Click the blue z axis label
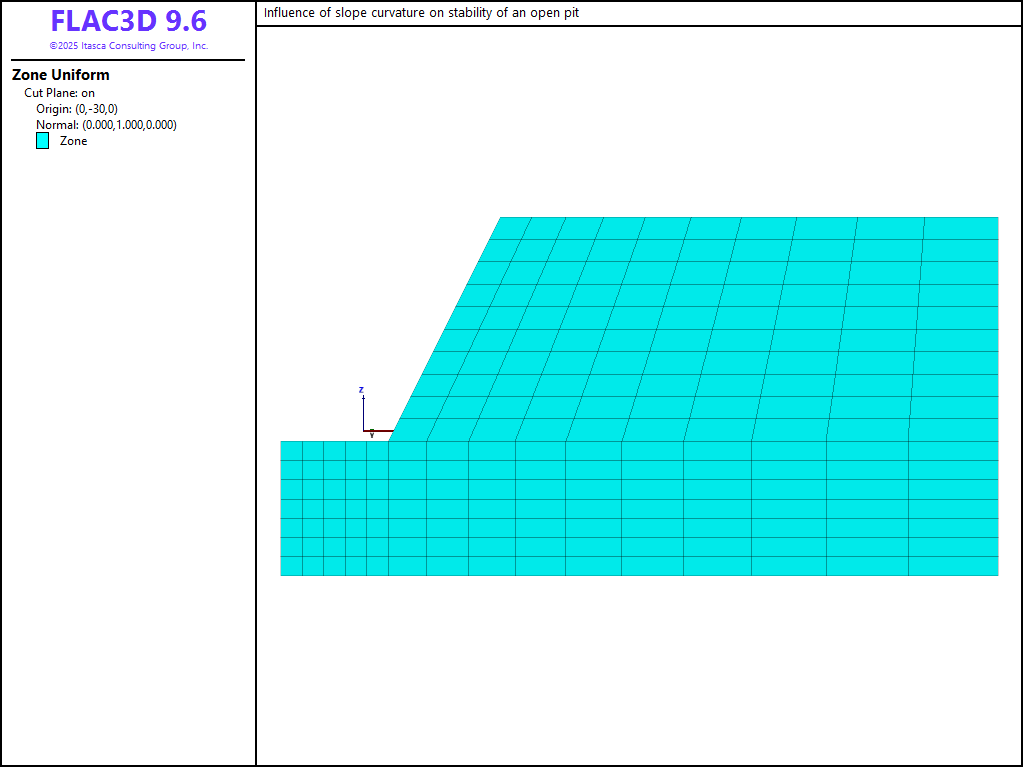1024x768 pixels. click(361, 390)
